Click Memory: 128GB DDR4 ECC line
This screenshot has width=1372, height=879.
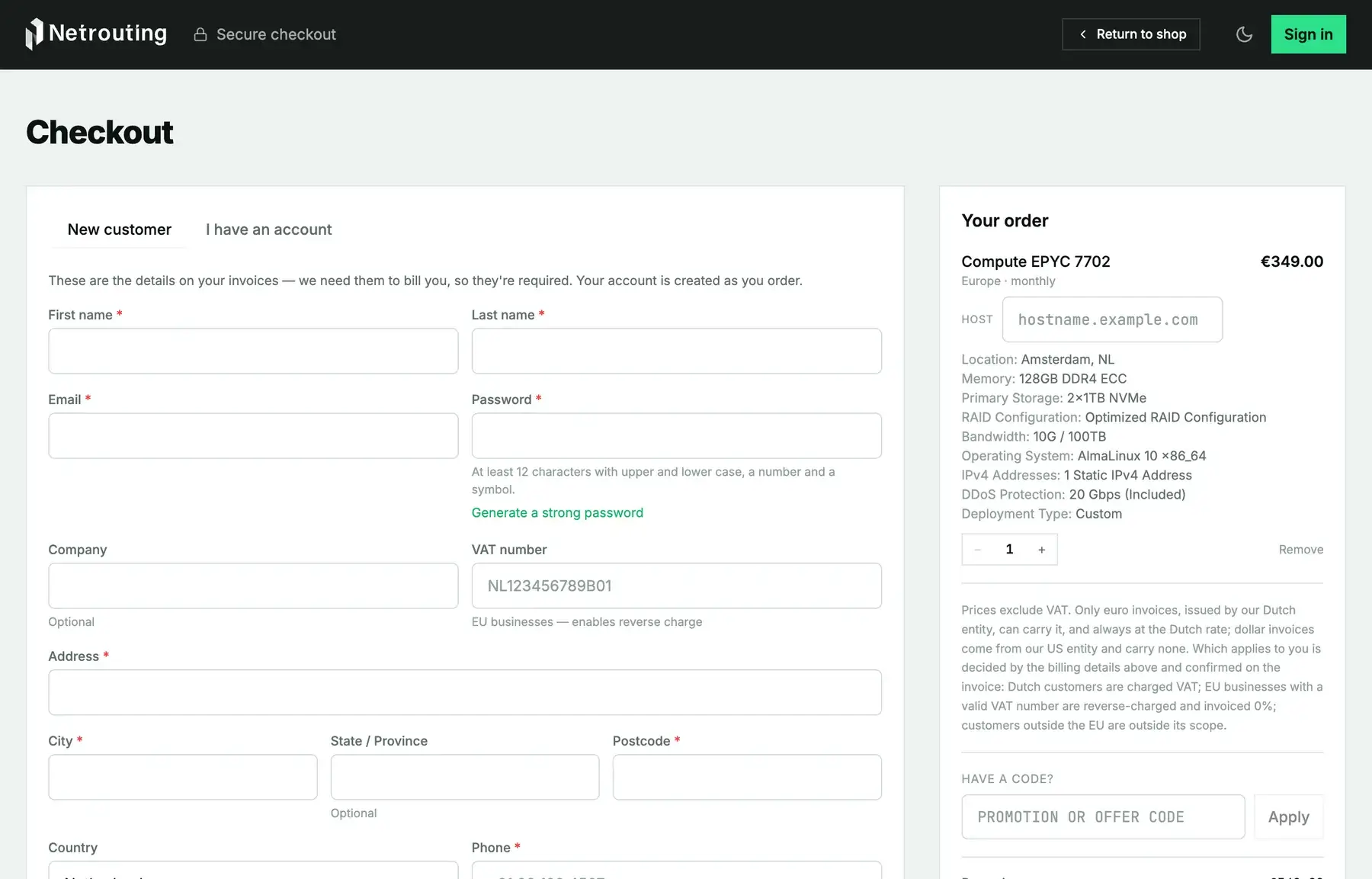coord(1043,378)
